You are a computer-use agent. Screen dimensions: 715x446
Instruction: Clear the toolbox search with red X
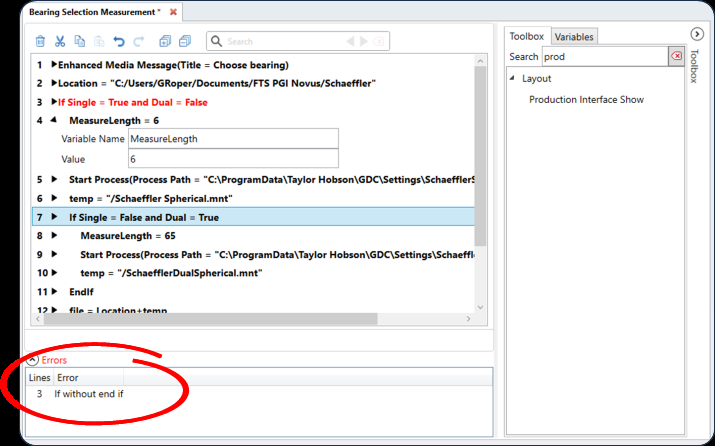[x=677, y=57]
